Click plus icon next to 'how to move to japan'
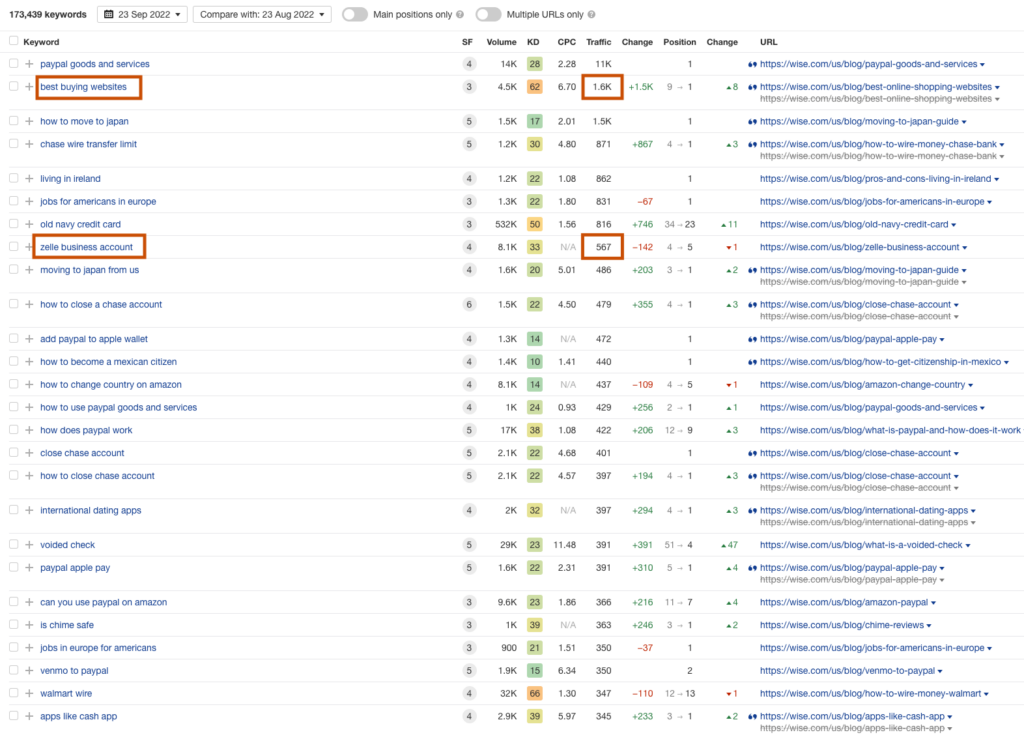 click(x=29, y=121)
